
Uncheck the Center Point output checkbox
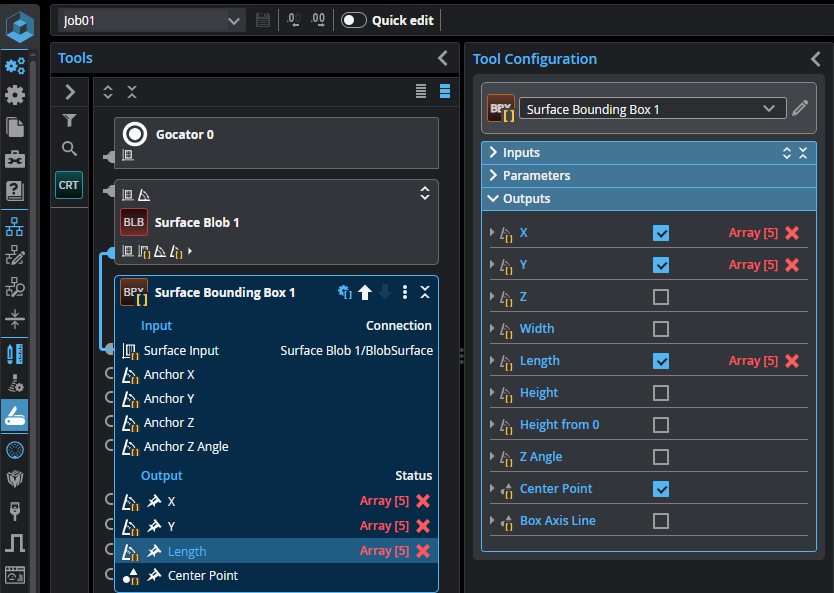pos(661,489)
